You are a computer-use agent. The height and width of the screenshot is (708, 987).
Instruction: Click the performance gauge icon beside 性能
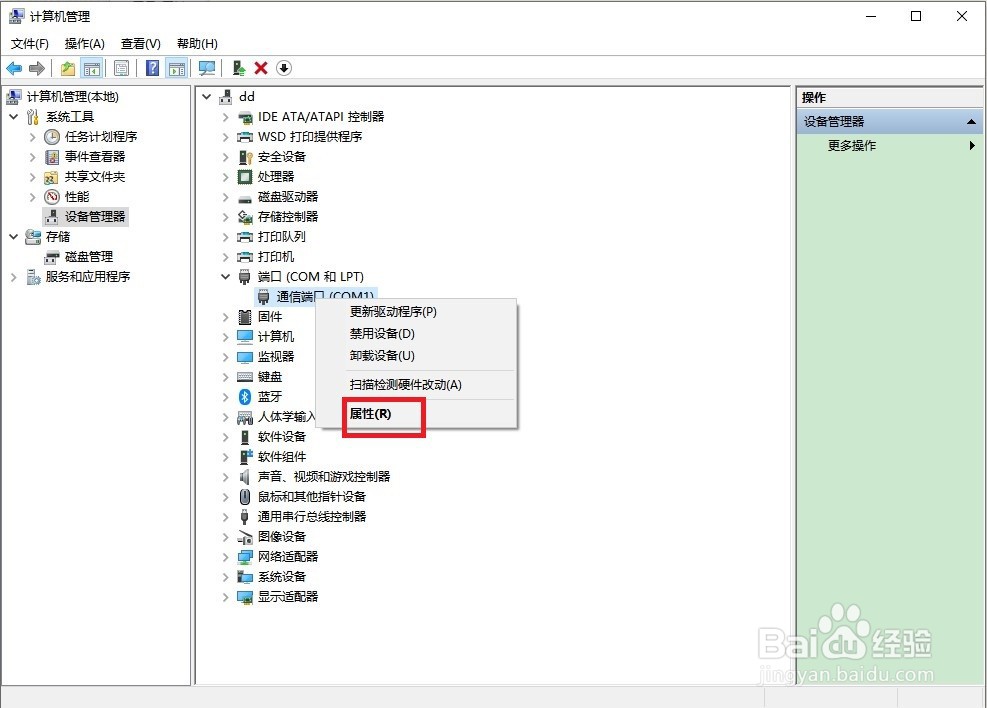click(x=52, y=197)
